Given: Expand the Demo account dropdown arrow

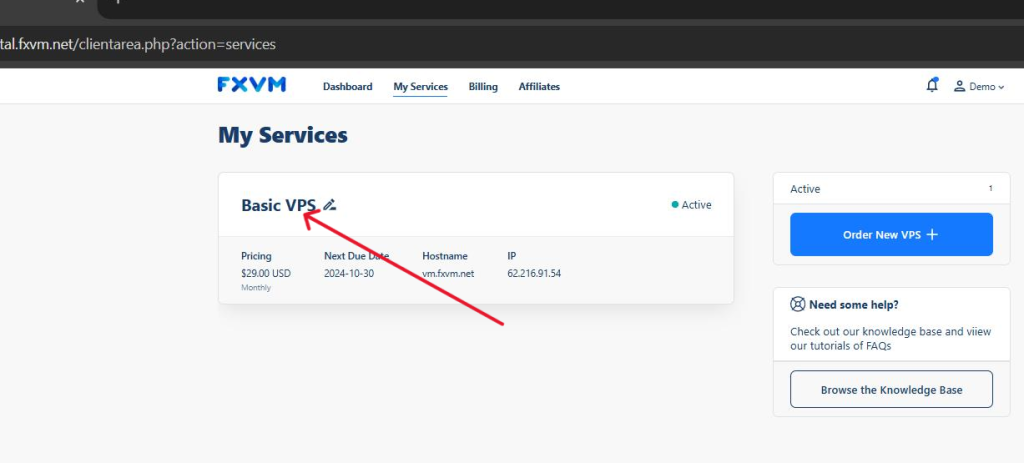Looking at the screenshot, I should (x=1002, y=88).
